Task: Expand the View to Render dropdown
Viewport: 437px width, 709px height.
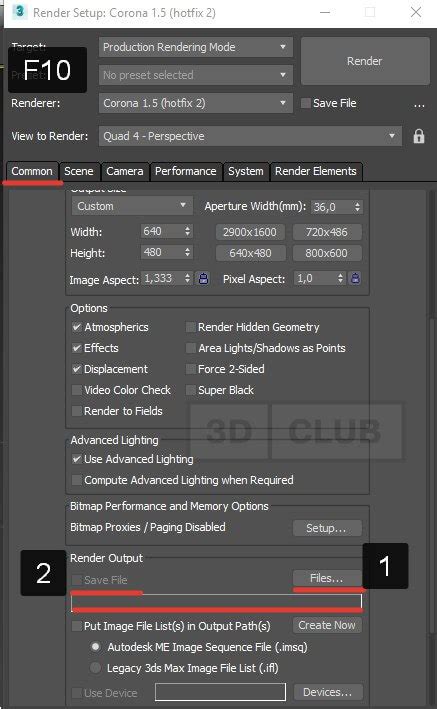Action: [x=250, y=136]
